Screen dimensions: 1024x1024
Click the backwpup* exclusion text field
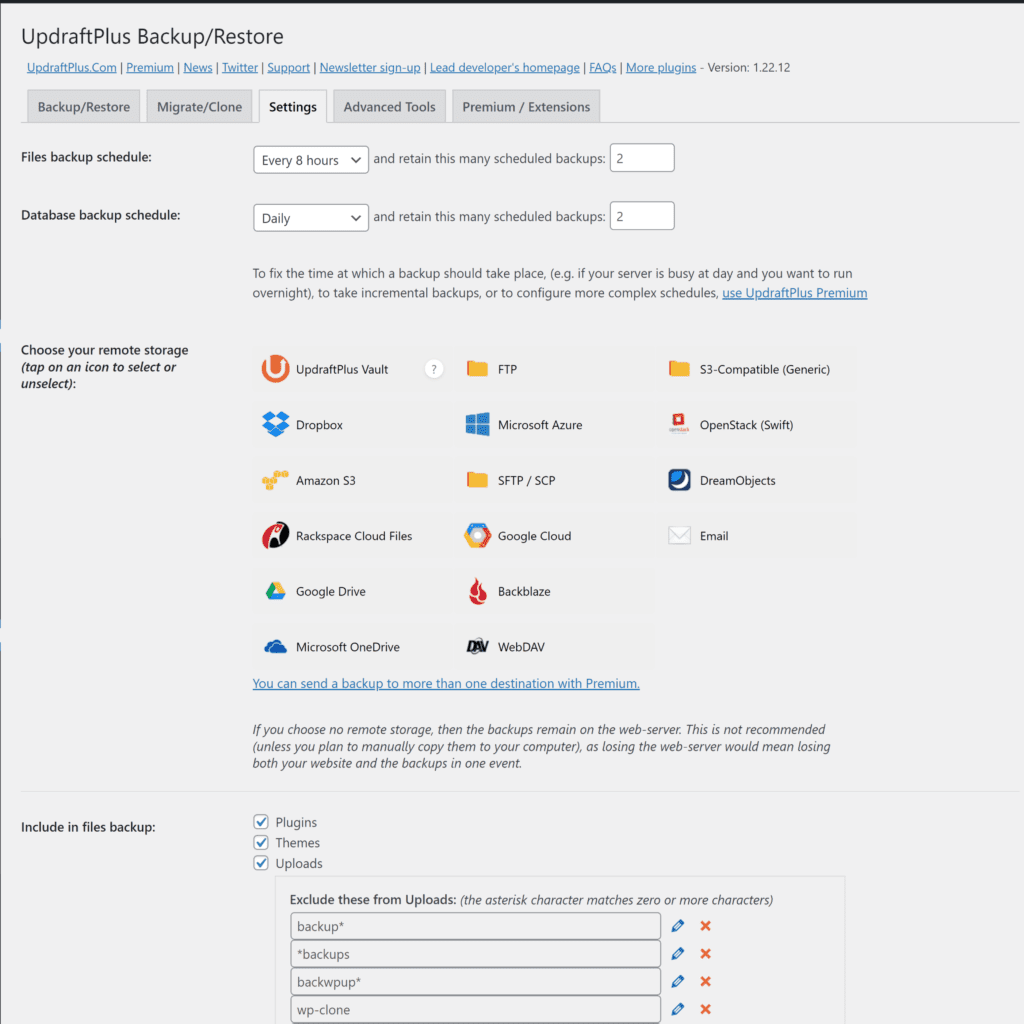(475, 982)
